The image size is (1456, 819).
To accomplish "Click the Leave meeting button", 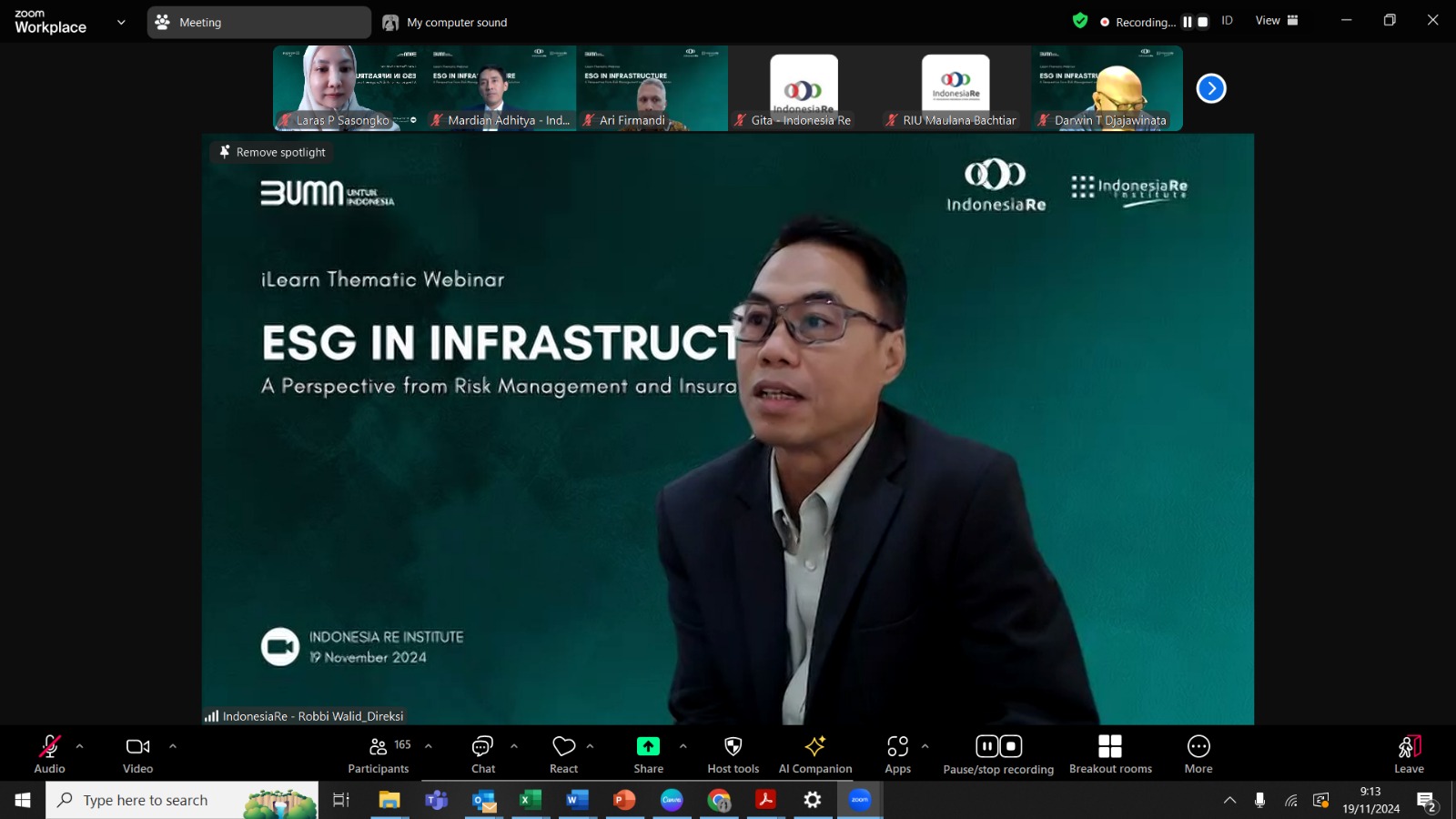I will 1409,754.
